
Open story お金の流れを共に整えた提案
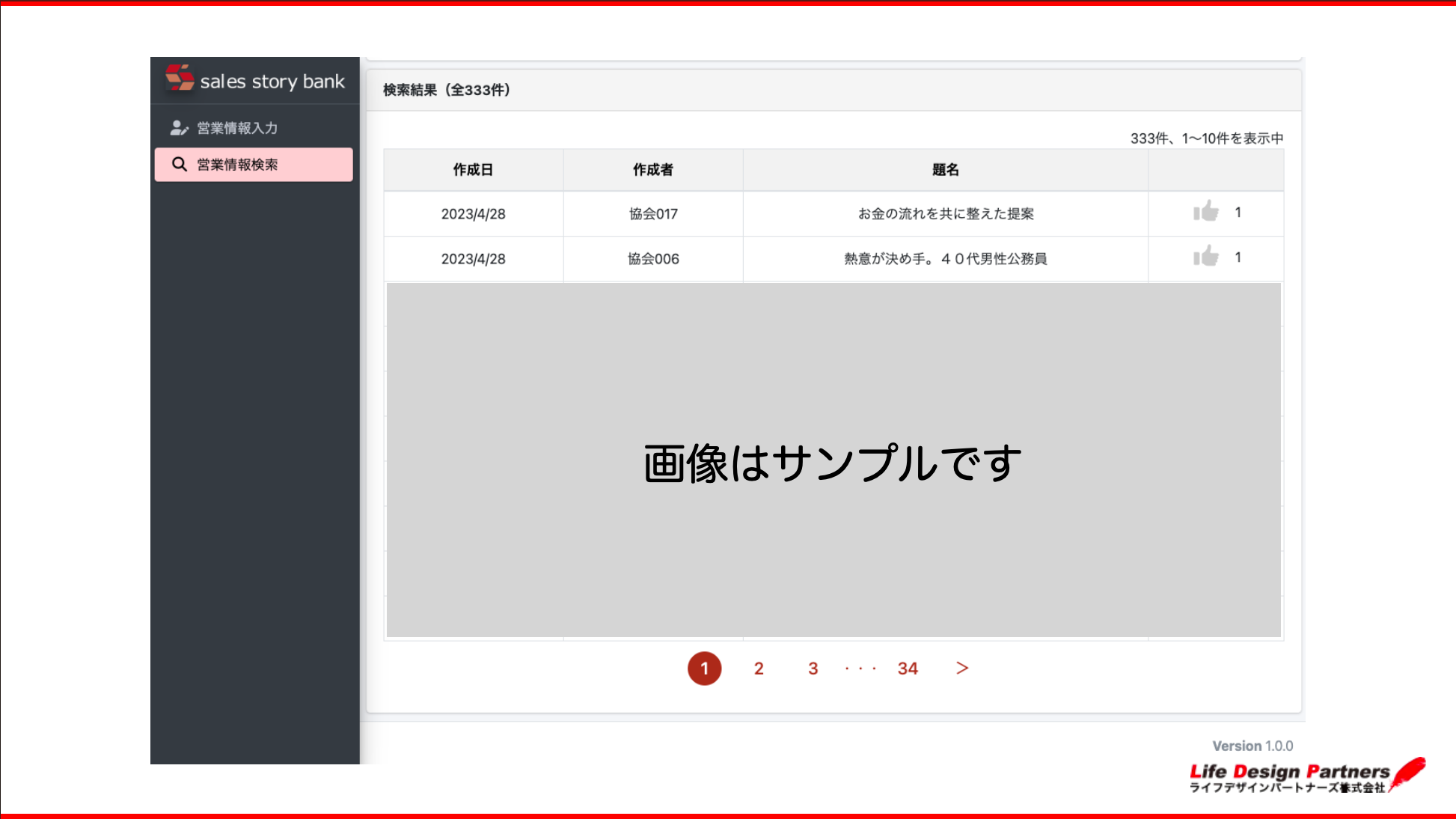pyautogui.click(x=945, y=214)
